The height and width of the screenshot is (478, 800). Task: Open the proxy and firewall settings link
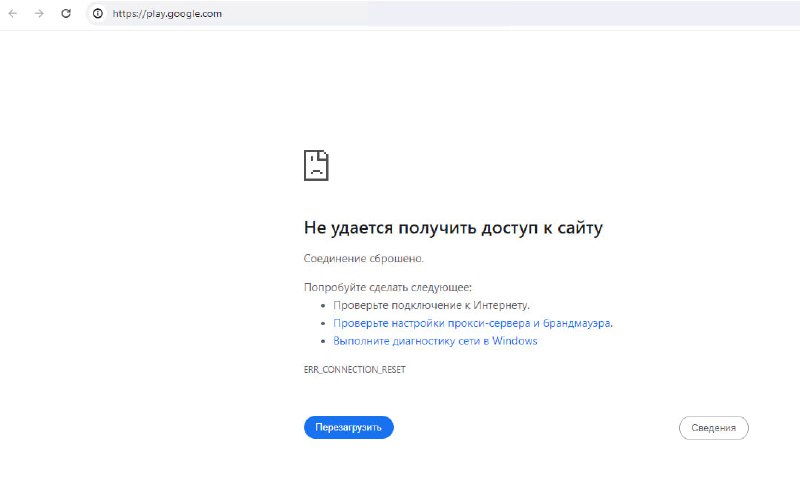pyautogui.click(x=472, y=323)
